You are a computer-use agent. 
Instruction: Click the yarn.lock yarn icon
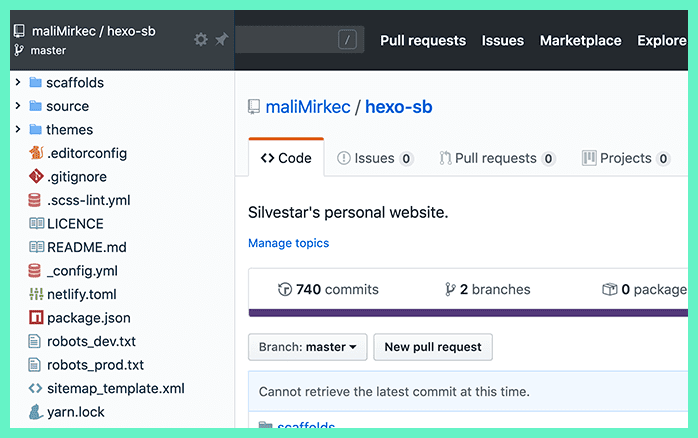point(36,412)
